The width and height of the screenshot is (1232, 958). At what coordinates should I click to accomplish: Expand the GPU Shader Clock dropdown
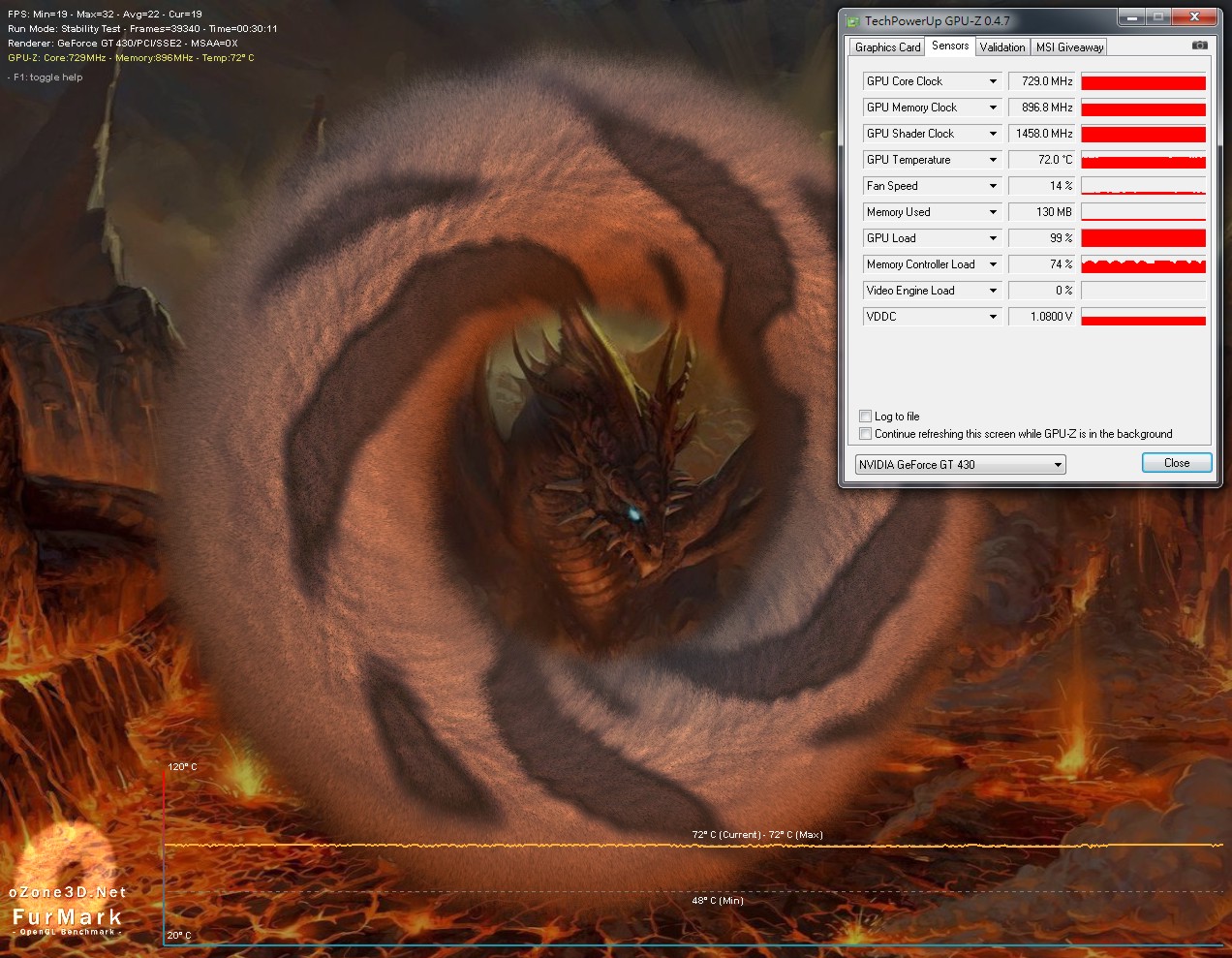pos(993,134)
